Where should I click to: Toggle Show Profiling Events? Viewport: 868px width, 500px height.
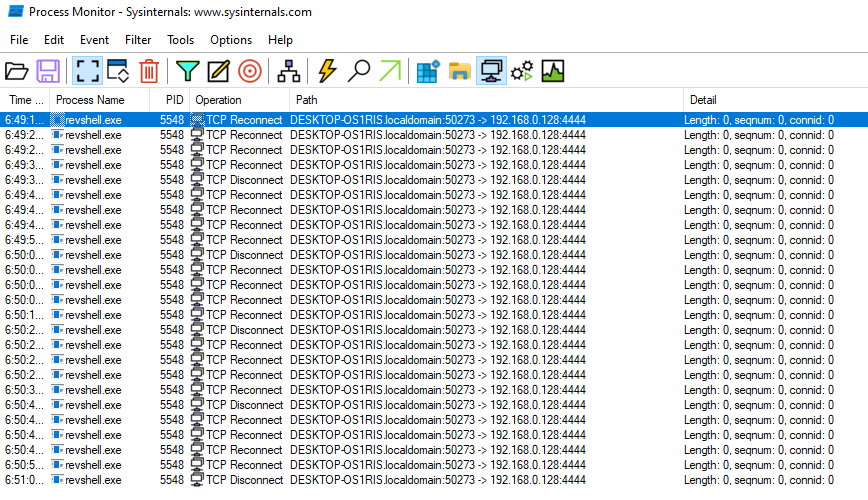click(553, 71)
